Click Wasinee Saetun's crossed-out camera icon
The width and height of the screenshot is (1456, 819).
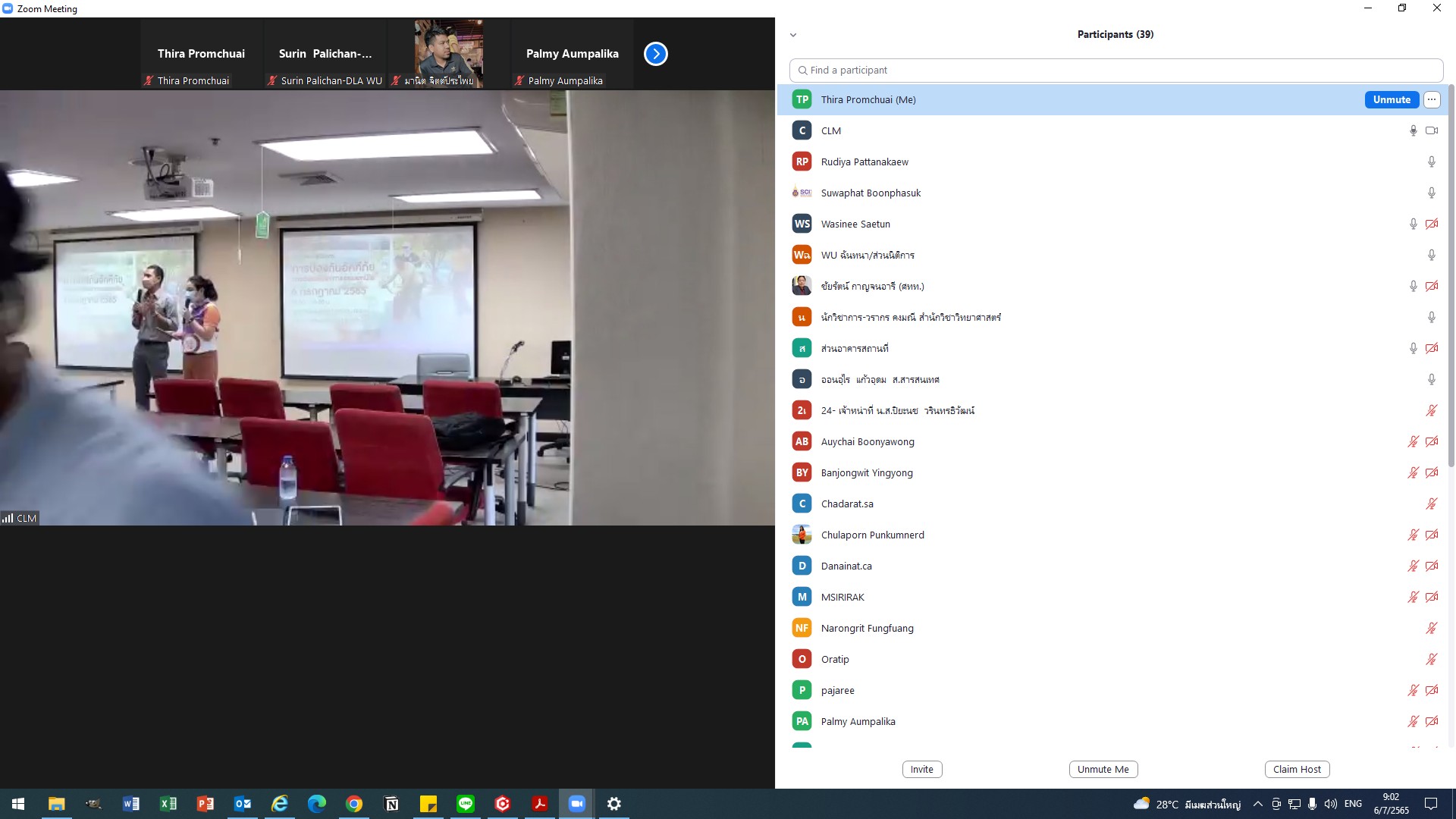click(x=1432, y=224)
